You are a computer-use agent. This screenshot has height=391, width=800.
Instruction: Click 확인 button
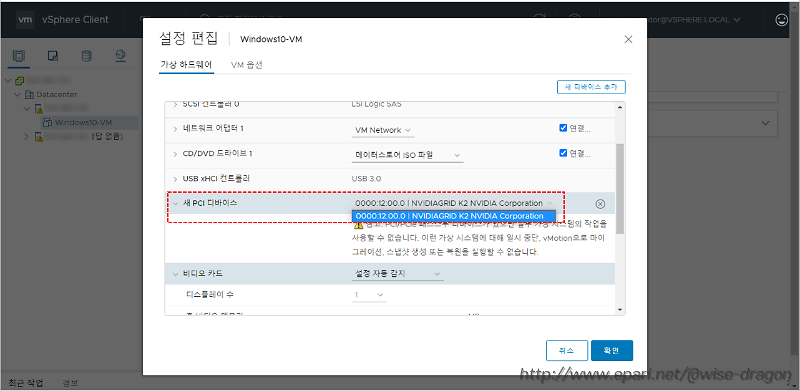tap(612, 351)
